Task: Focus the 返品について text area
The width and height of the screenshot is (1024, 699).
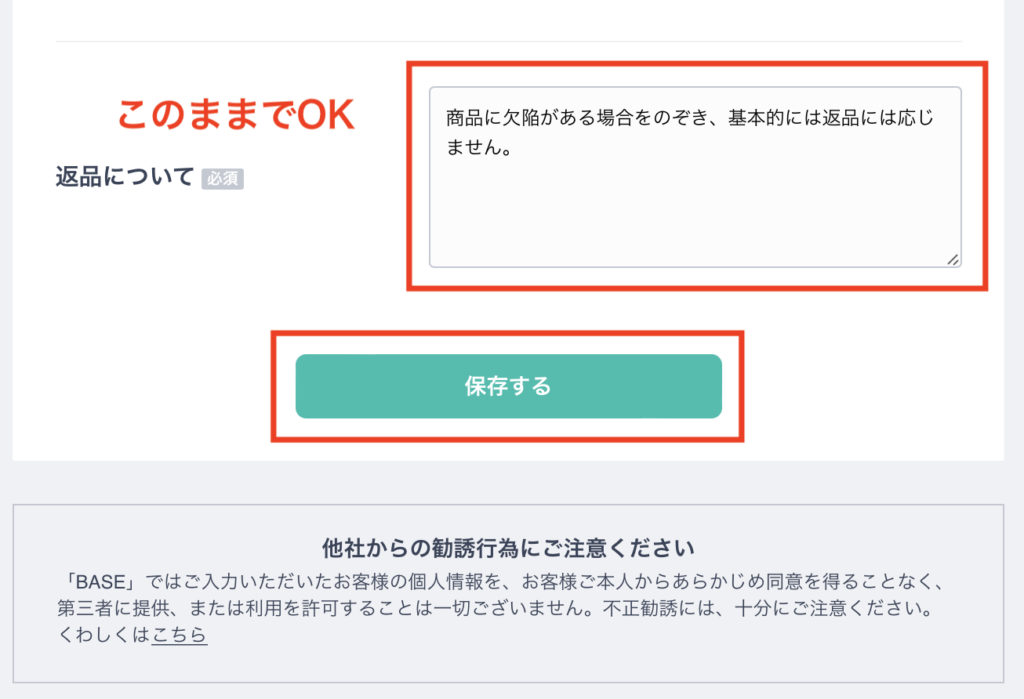Action: 695,177
